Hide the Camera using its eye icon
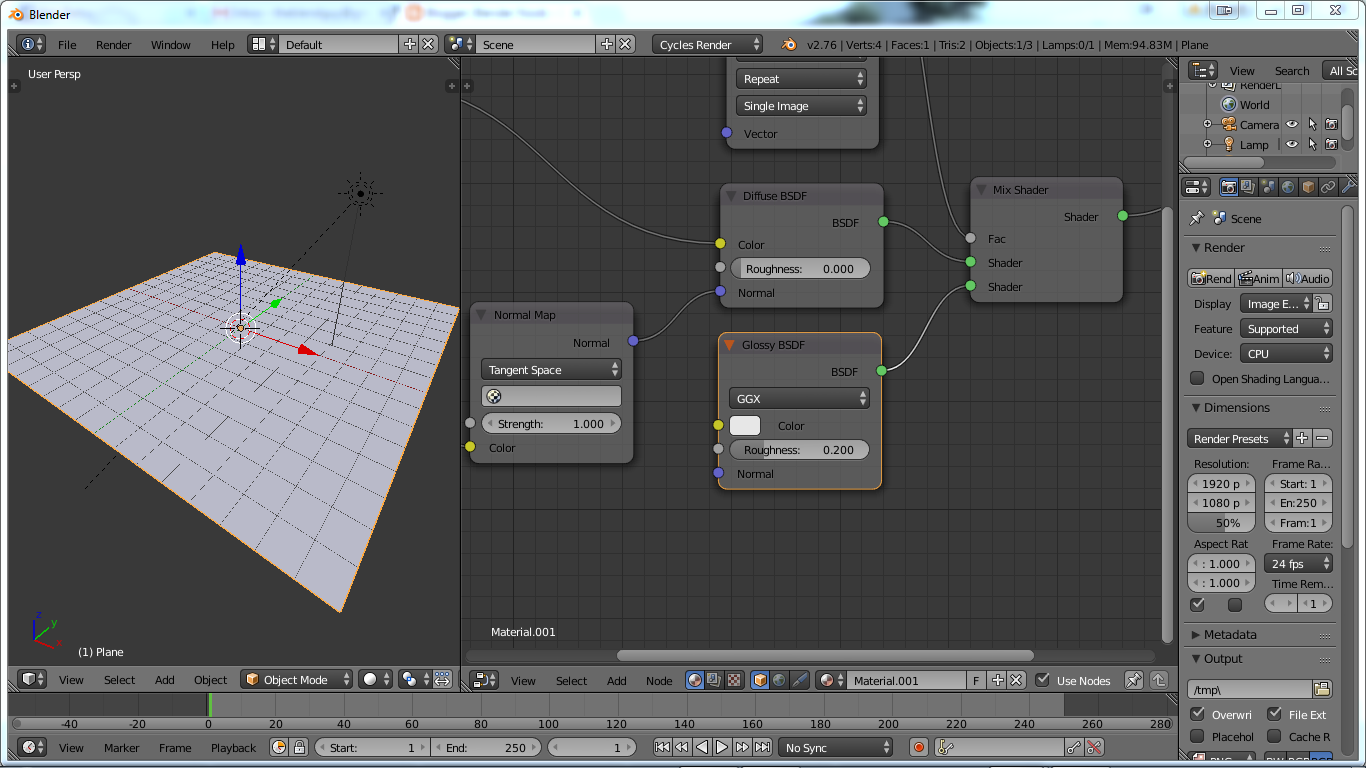This screenshot has width=1366, height=768. [x=1292, y=125]
